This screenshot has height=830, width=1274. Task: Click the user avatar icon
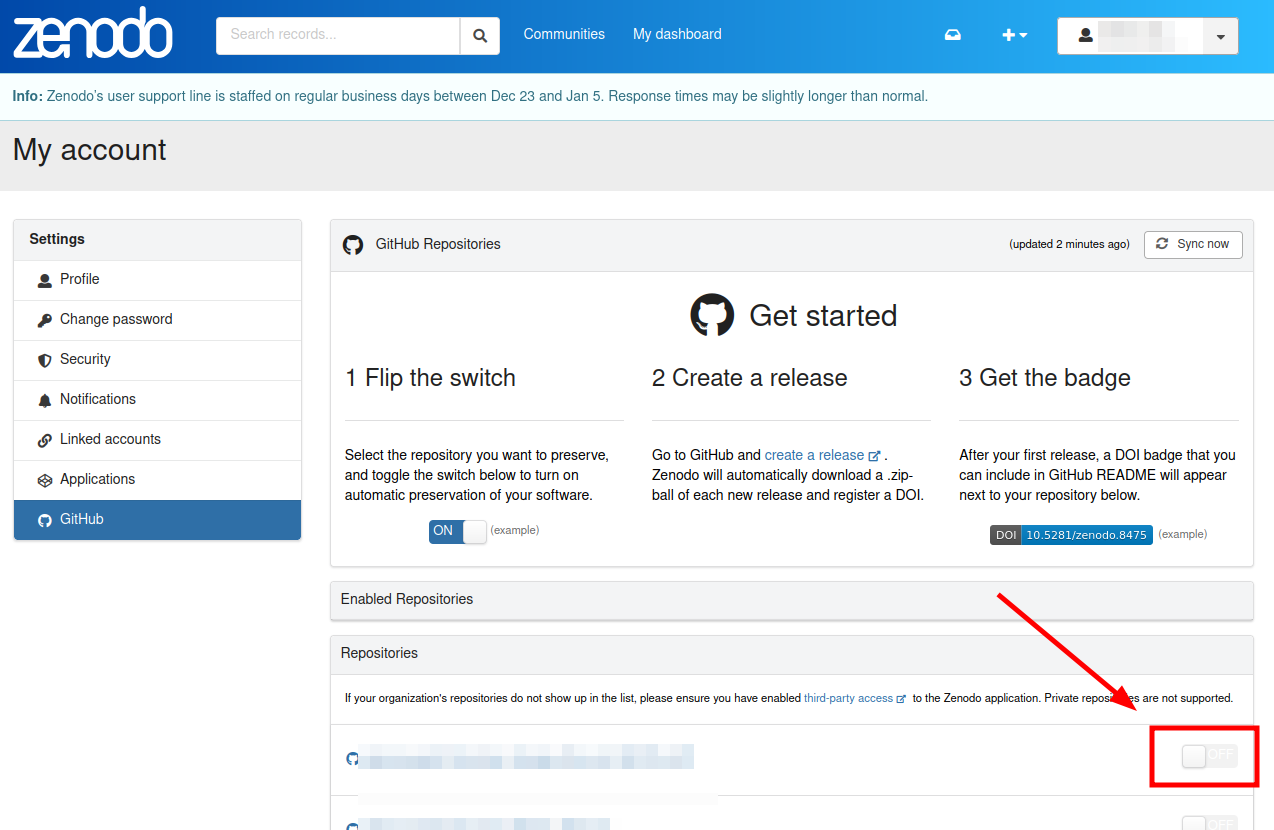pos(1085,36)
